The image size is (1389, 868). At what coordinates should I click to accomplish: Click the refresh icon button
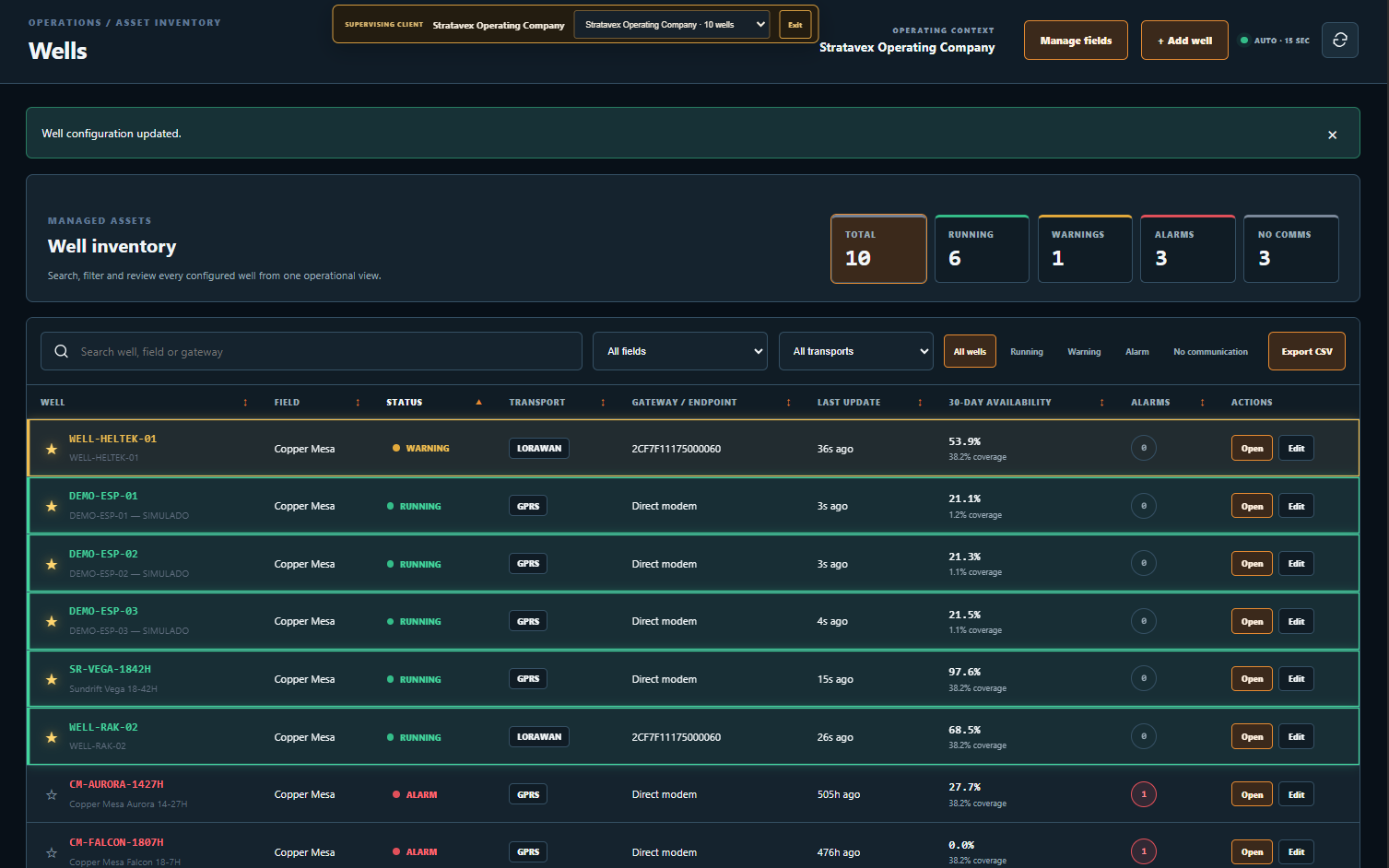[x=1339, y=41]
